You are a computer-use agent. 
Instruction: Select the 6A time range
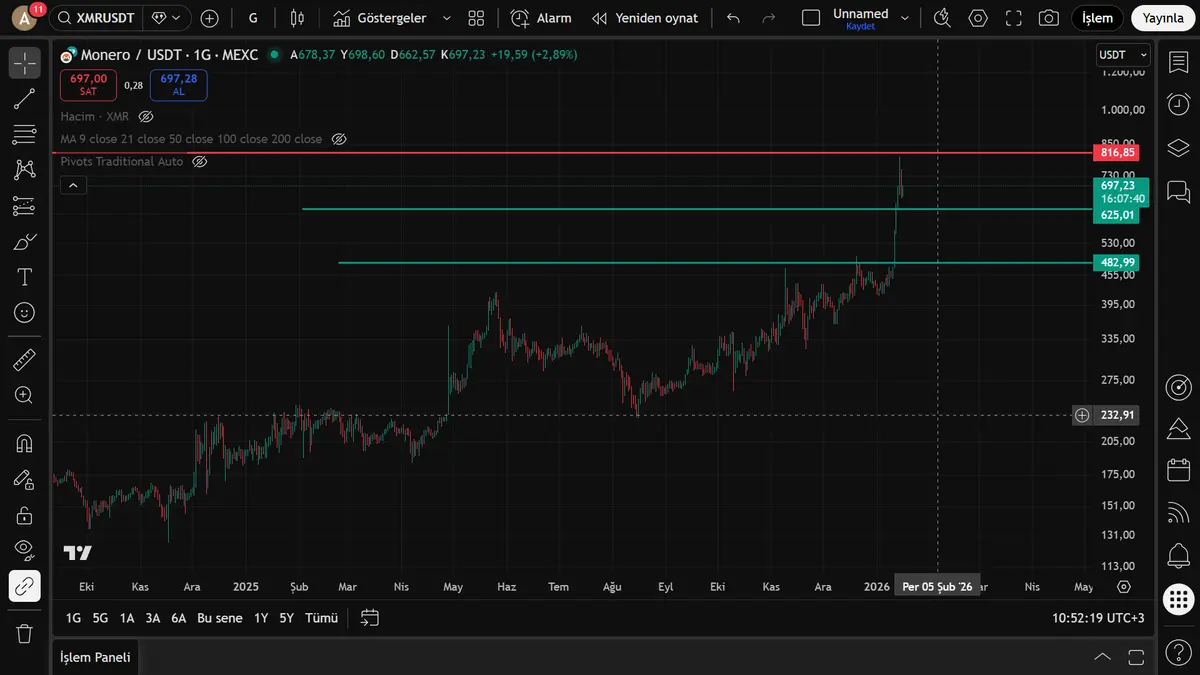point(179,618)
